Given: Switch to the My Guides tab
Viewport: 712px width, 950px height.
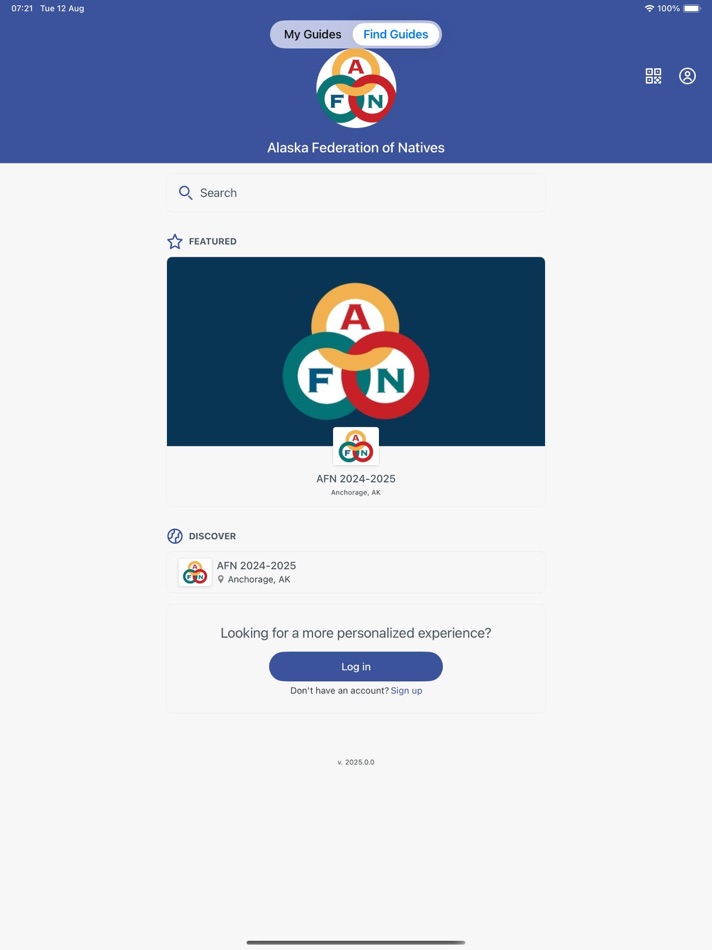Looking at the screenshot, I should 313,34.
